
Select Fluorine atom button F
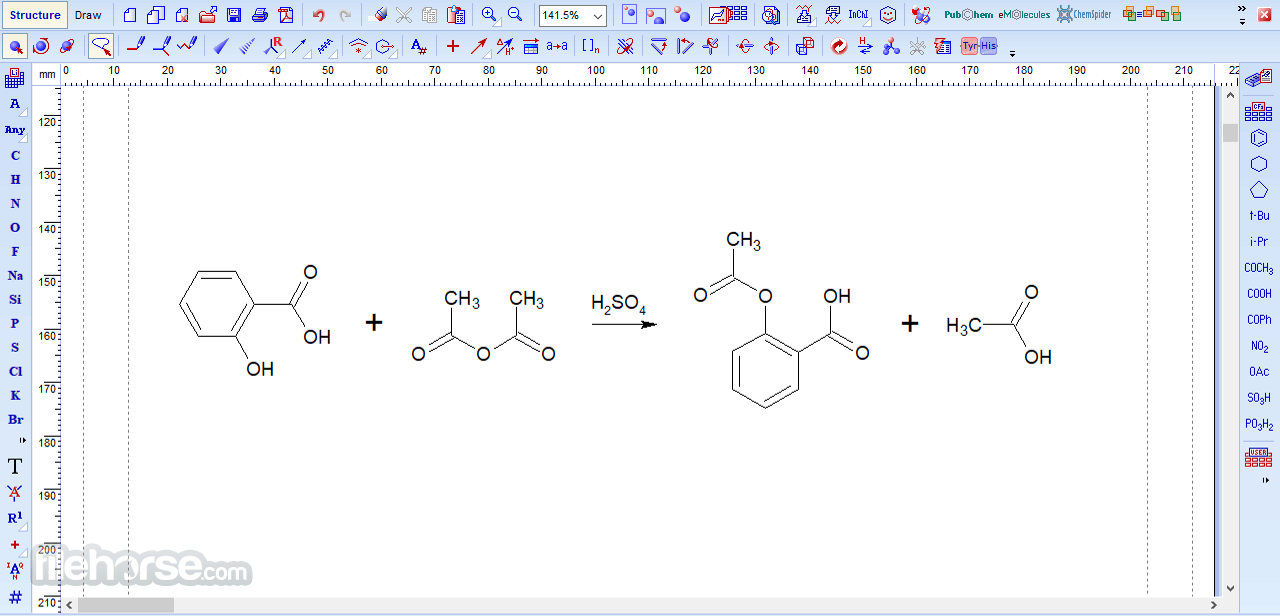[15, 251]
